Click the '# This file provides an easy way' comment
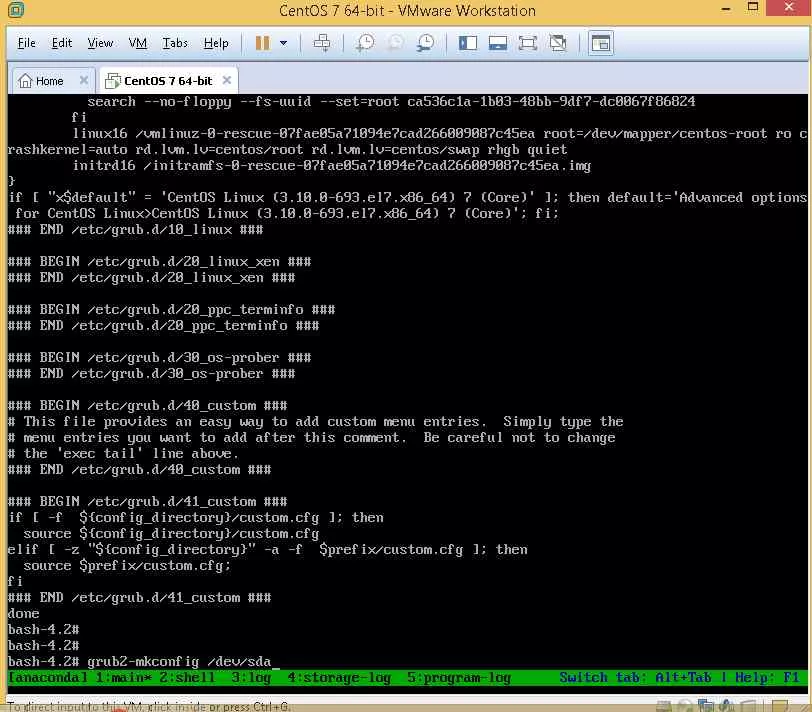This screenshot has height=712, width=812. (315, 422)
